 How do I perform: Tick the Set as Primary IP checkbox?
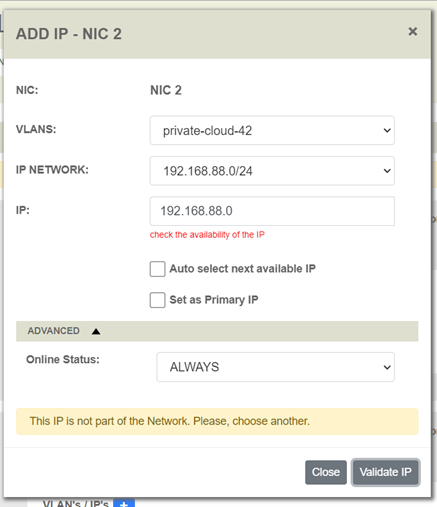(x=157, y=300)
